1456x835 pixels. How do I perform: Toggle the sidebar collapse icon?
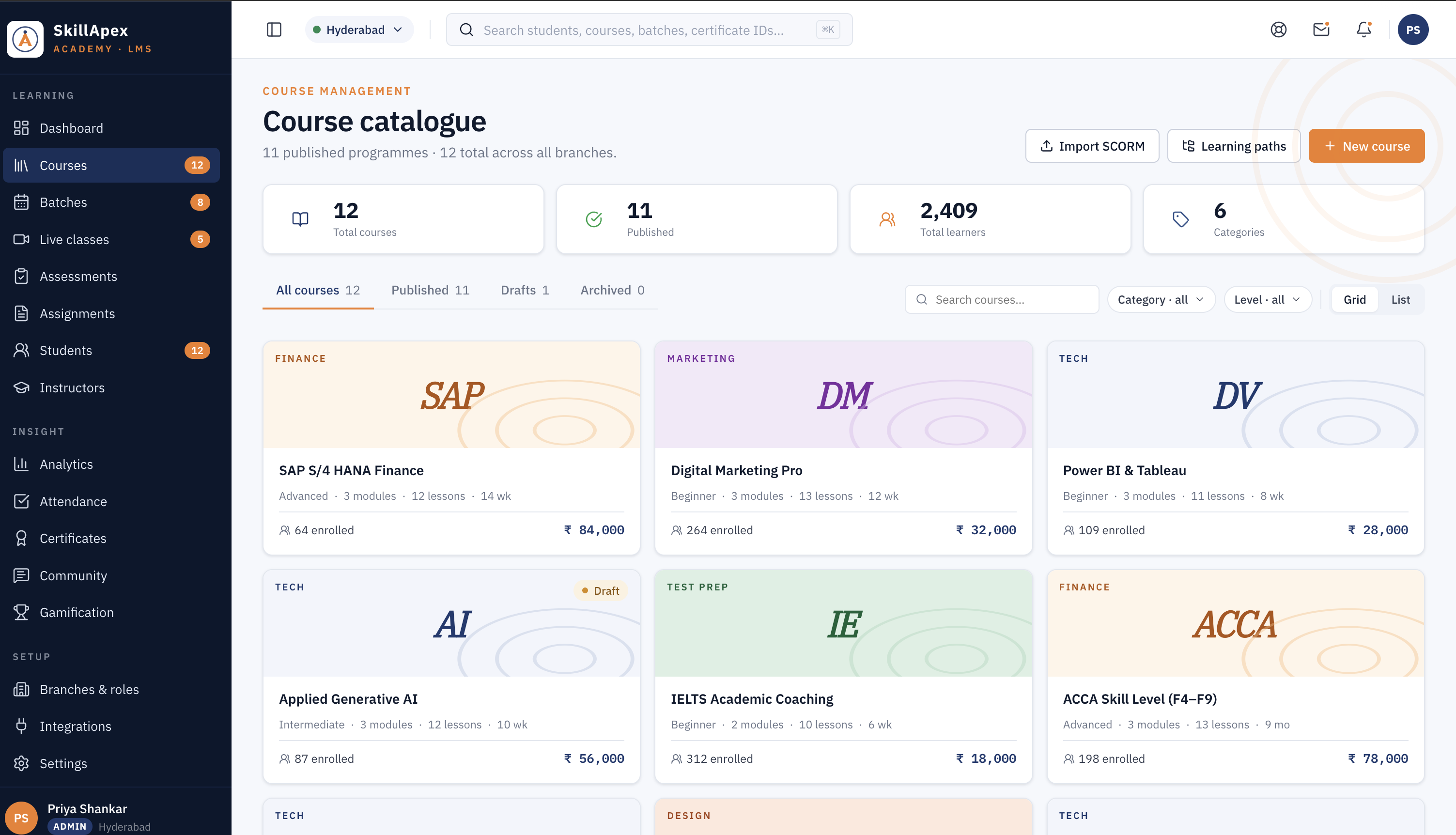pos(274,30)
